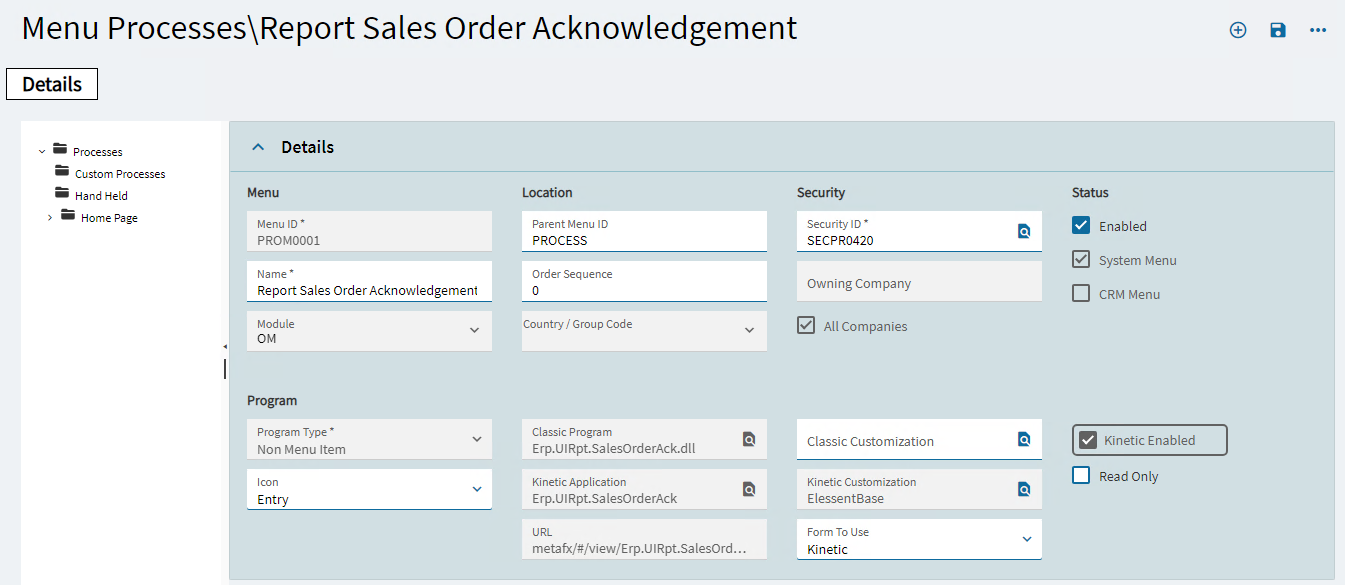Click the save disk icon
This screenshot has height=585, width=1345.
click(1278, 30)
